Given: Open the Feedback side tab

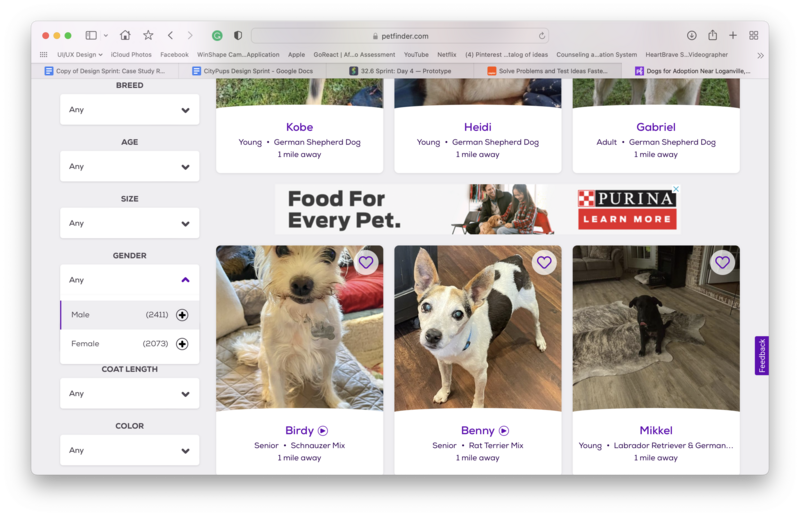Looking at the screenshot, I should pyautogui.click(x=762, y=356).
